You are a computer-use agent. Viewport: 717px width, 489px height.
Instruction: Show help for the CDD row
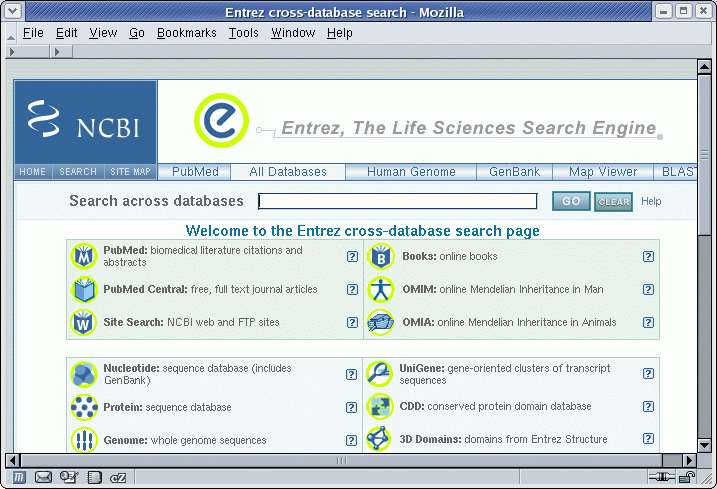(x=648, y=406)
